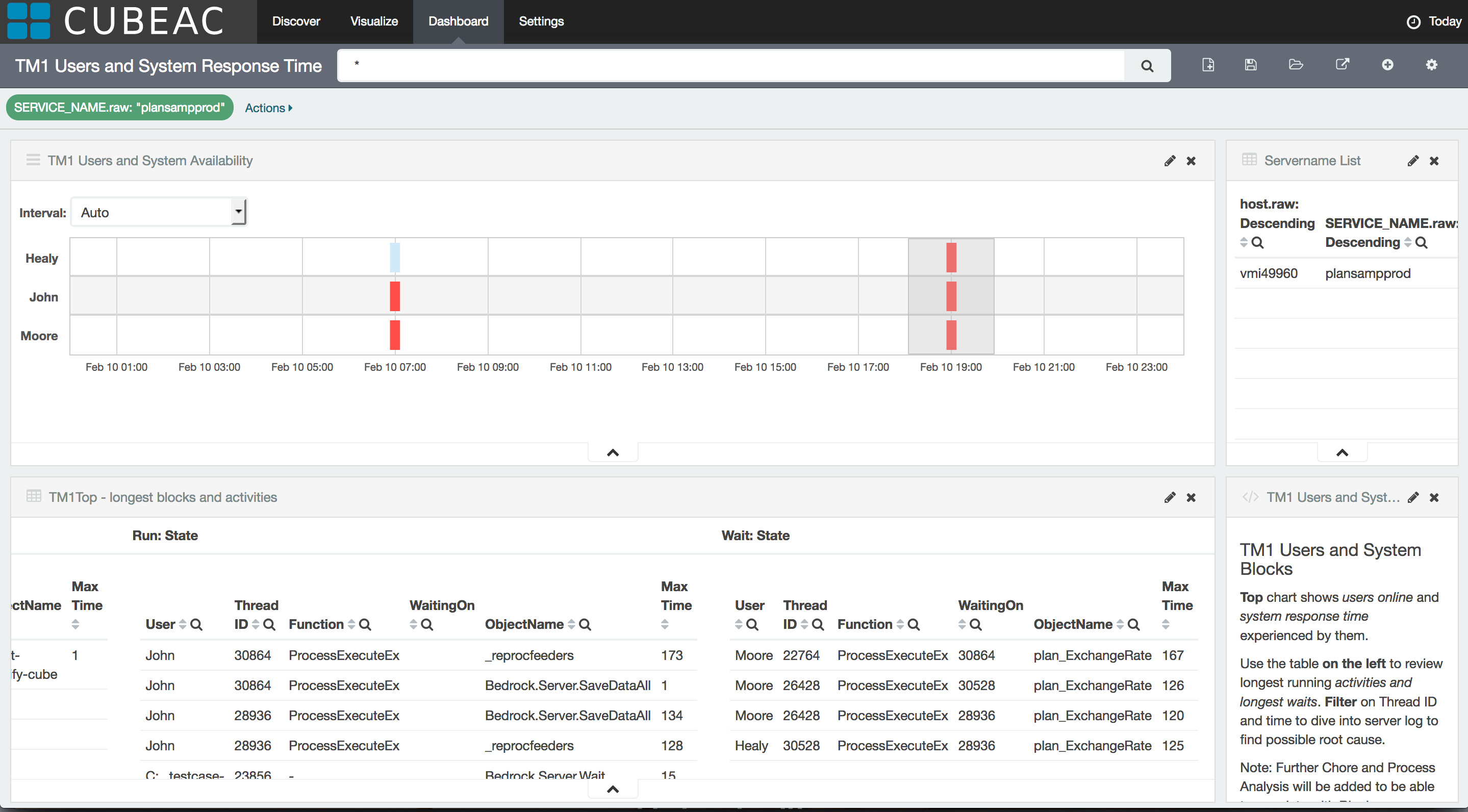Image resolution: width=1468 pixels, height=812 pixels.
Task: Select the Dashboard tab
Action: [458, 21]
